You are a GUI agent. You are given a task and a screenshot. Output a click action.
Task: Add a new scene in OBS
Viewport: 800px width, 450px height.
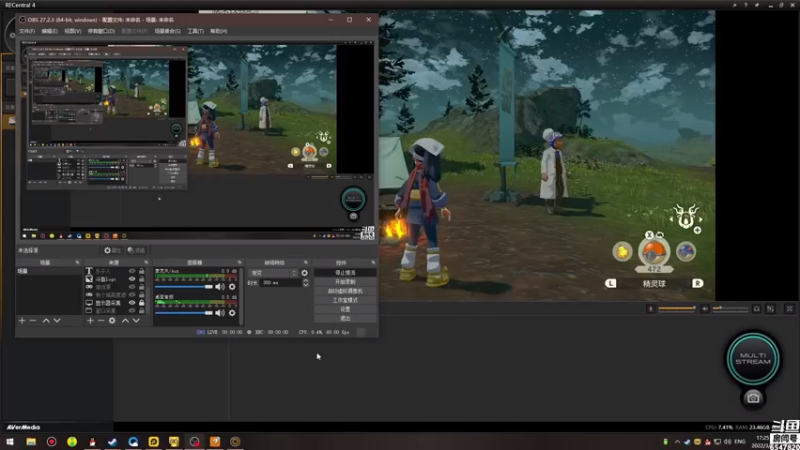coord(22,320)
